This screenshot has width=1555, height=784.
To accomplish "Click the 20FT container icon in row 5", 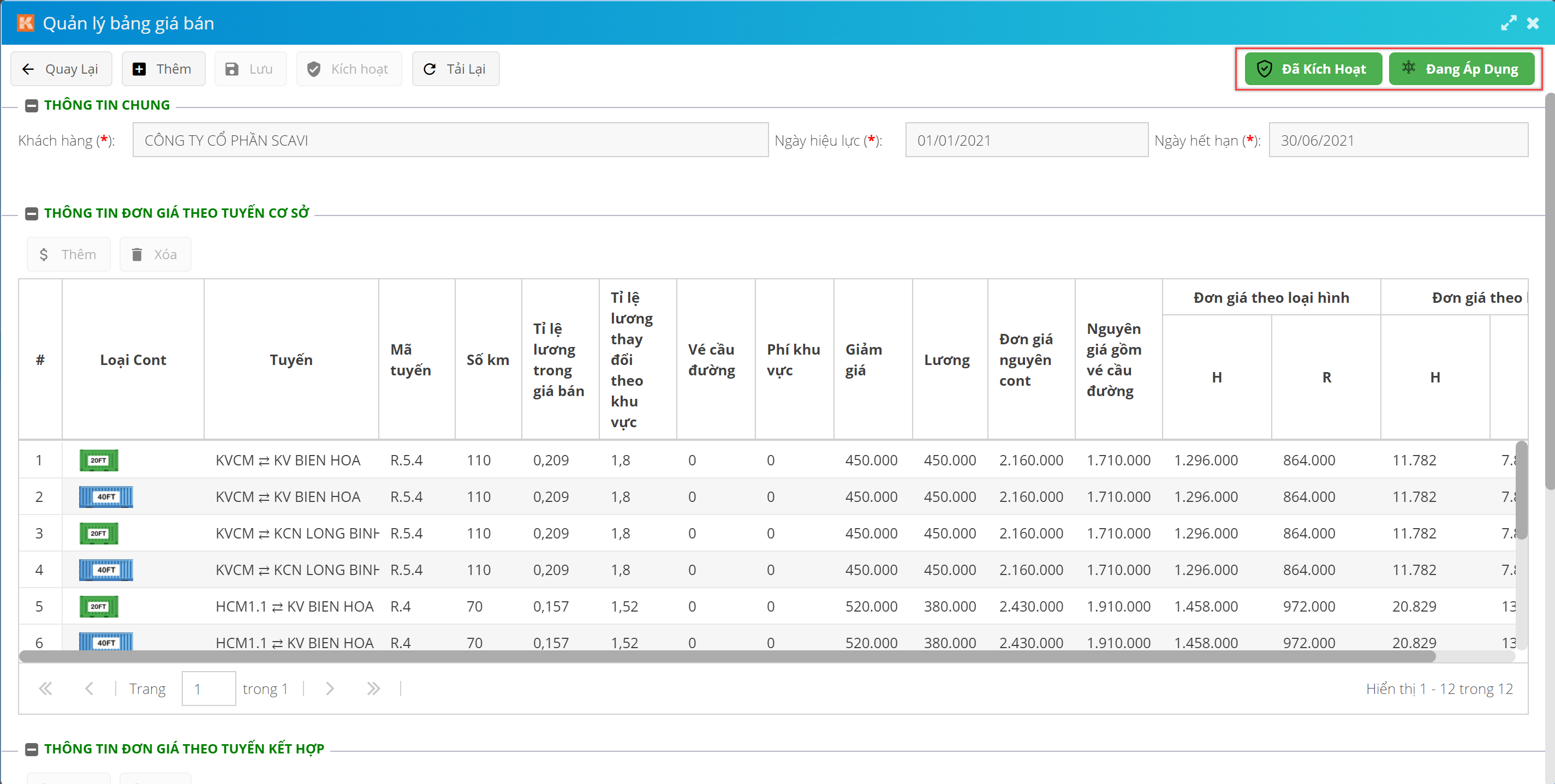I will [98, 606].
